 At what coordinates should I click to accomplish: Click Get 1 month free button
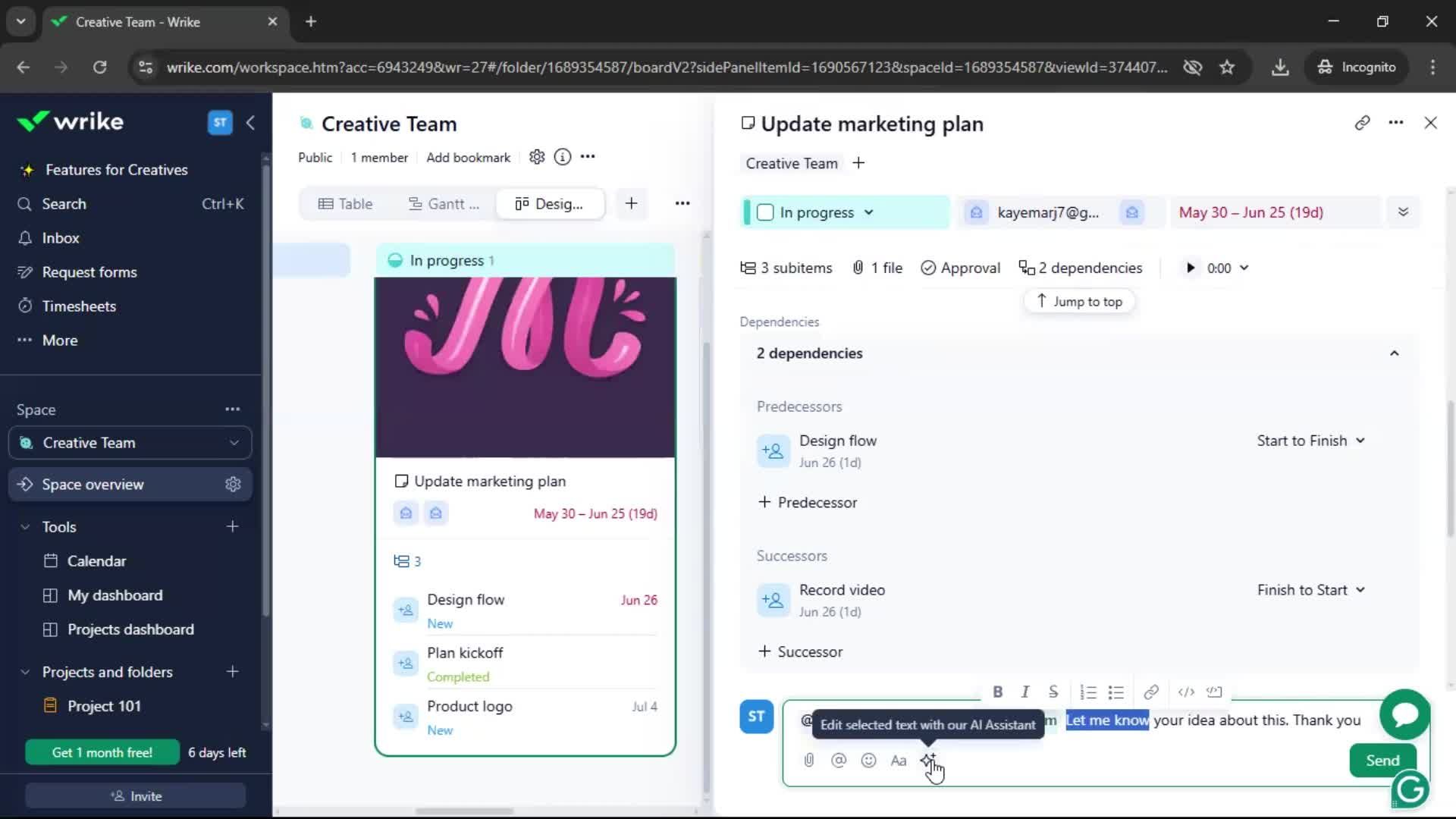click(102, 752)
